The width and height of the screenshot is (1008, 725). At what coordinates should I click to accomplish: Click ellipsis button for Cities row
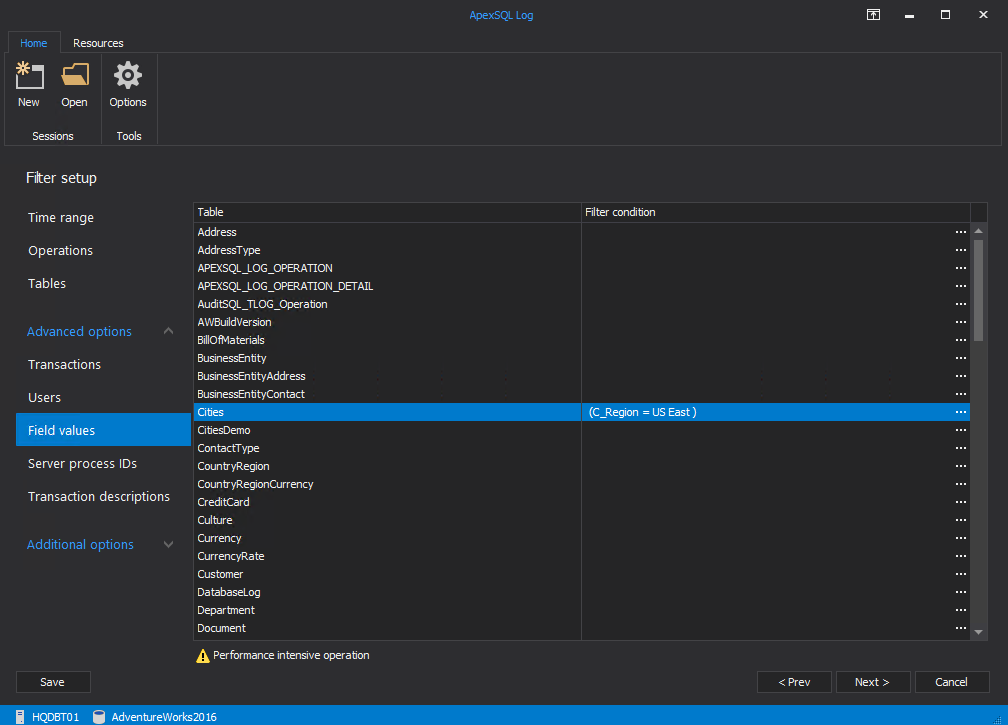tap(960, 412)
